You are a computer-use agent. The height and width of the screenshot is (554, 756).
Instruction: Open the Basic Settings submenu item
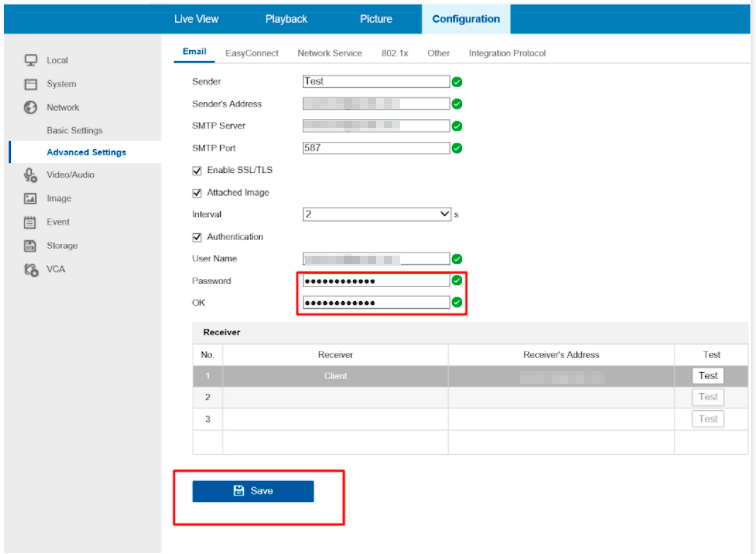click(74, 131)
